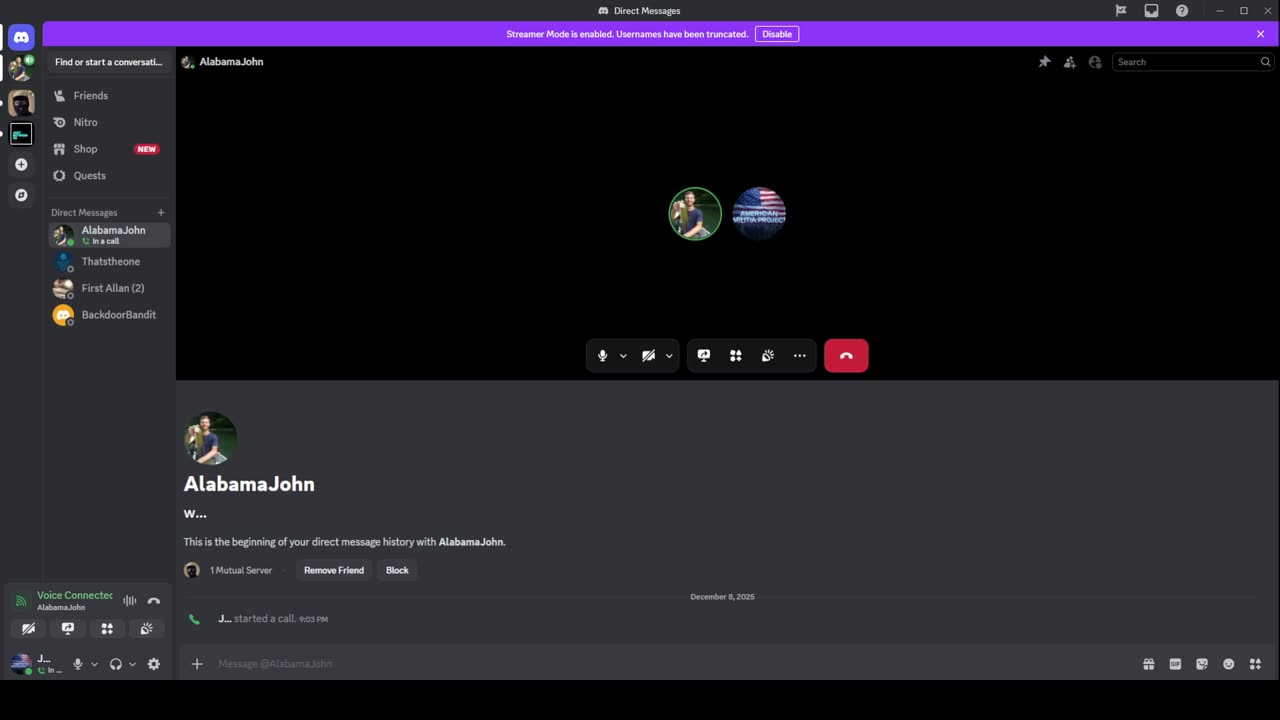Show user profile icon in header
Image resolution: width=1280 pixels, height=720 pixels.
point(1095,62)
